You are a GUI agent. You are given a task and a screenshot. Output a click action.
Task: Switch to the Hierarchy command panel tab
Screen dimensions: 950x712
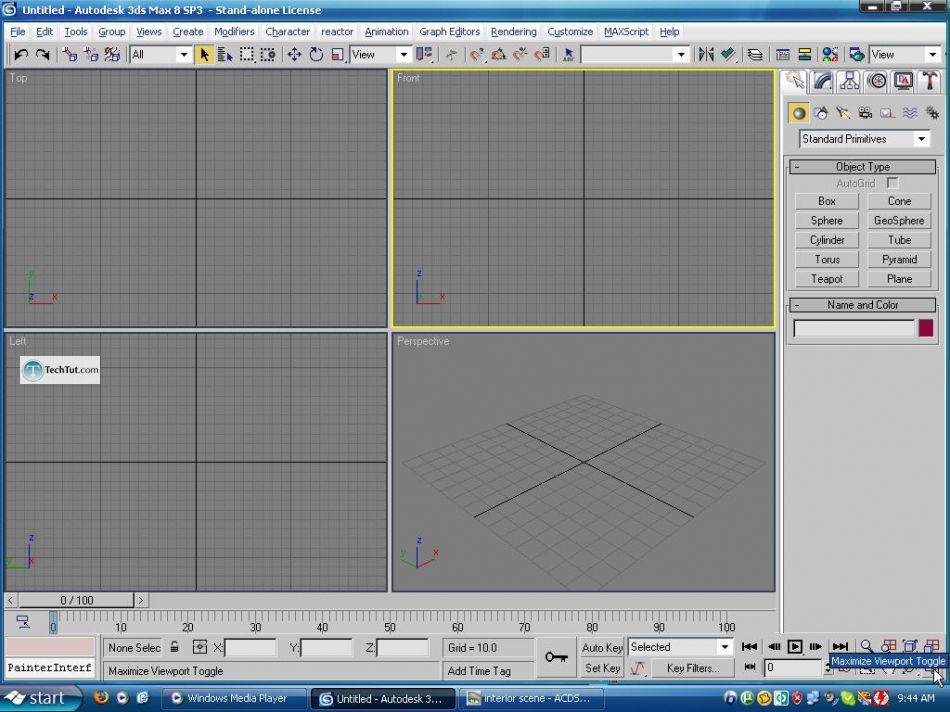click(849, 81)
